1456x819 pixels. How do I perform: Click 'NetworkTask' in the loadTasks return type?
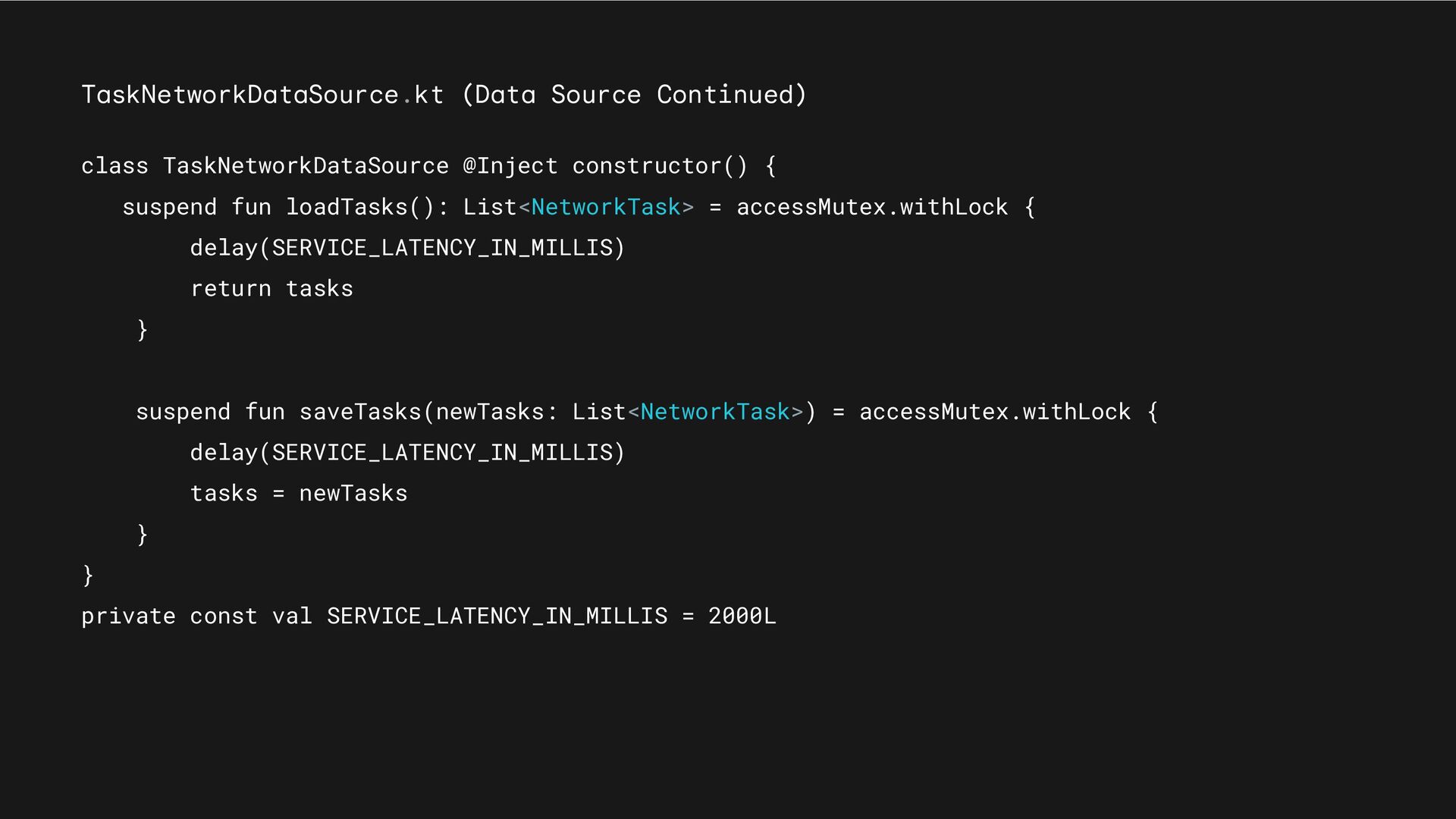[606, 207]
